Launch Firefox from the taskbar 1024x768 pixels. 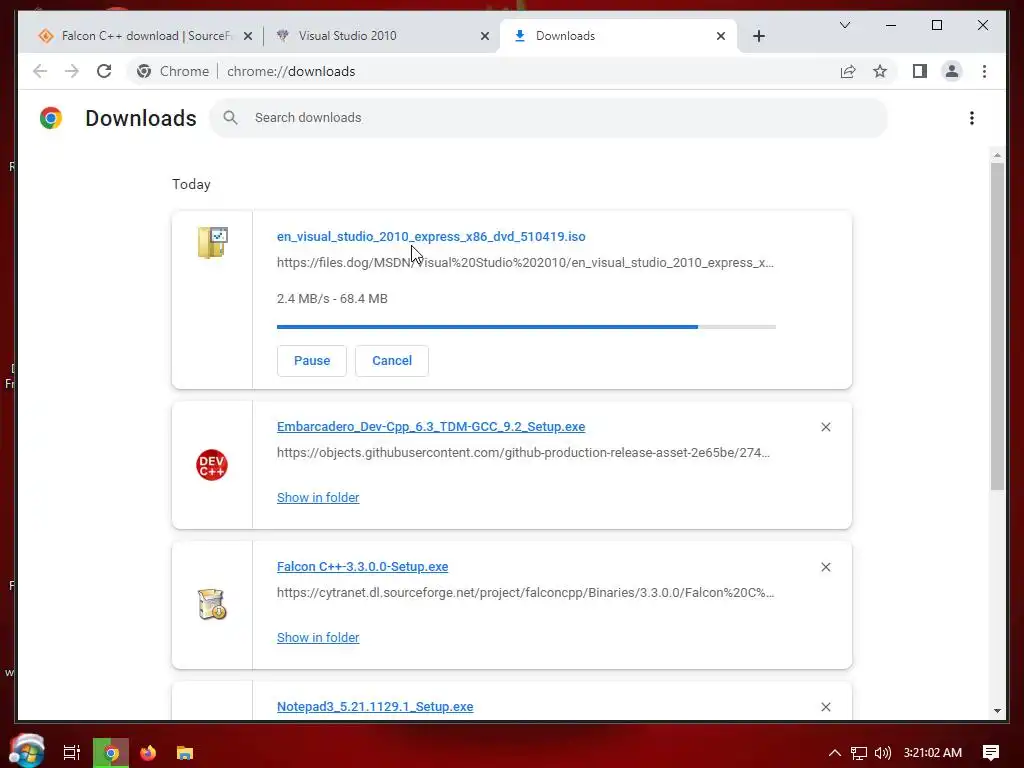148,753
